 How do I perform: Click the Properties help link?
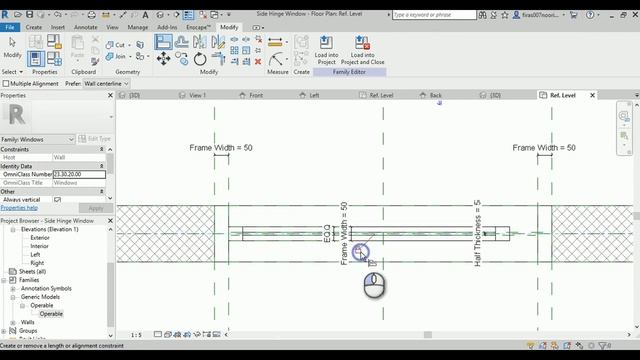[x=19, y=208]
